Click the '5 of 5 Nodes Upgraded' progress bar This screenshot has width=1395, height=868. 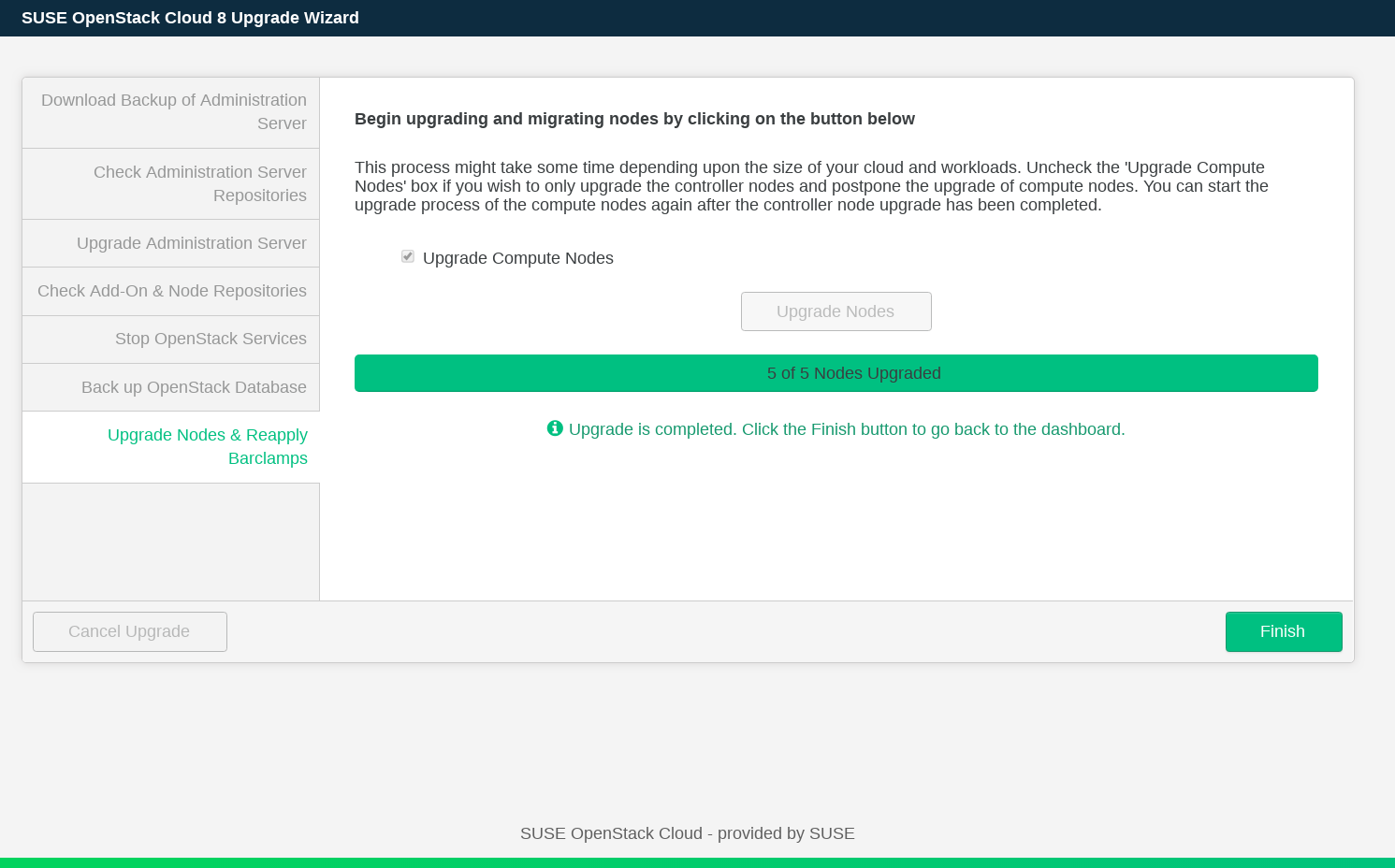point(836,373)
